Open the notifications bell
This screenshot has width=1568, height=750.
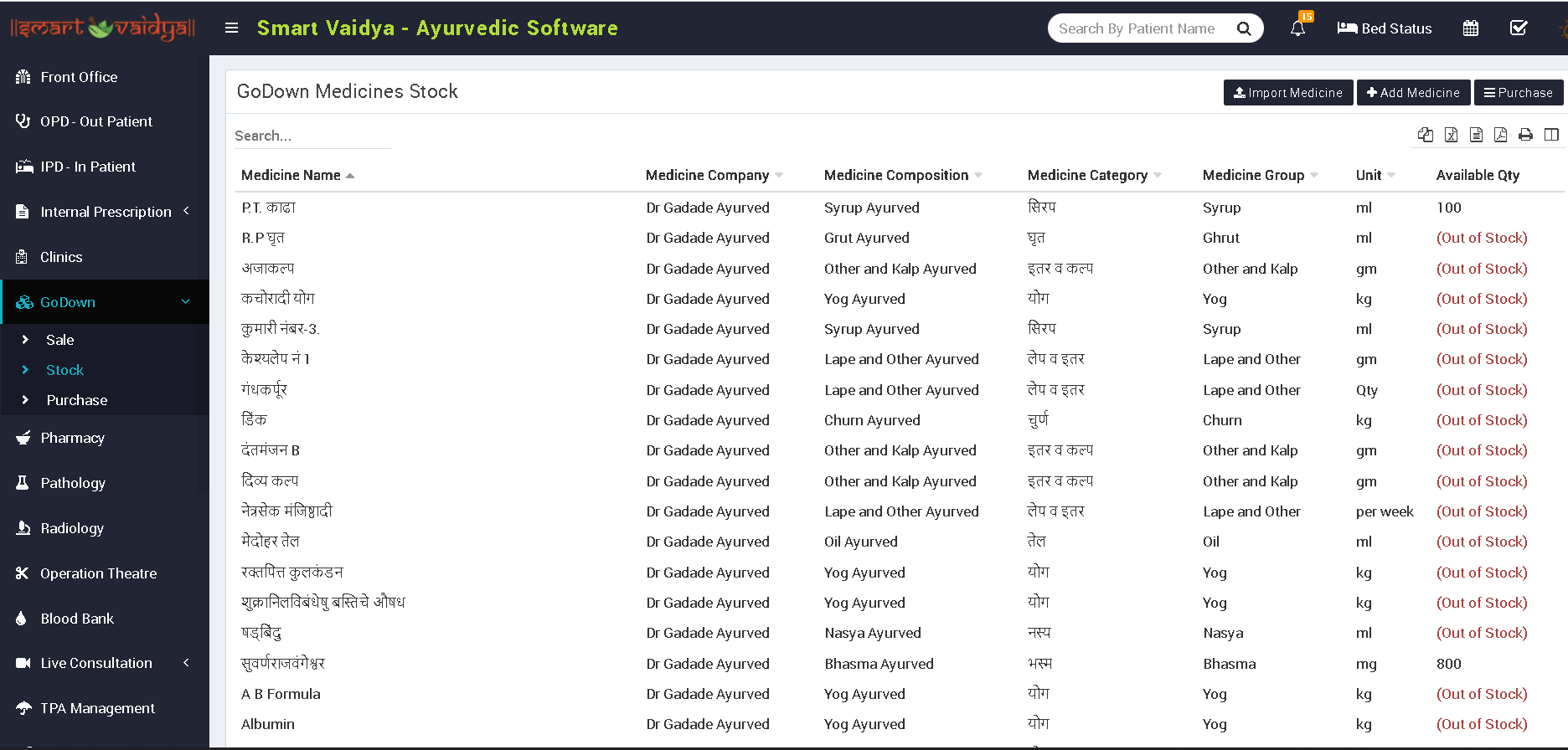point(1297,28)
